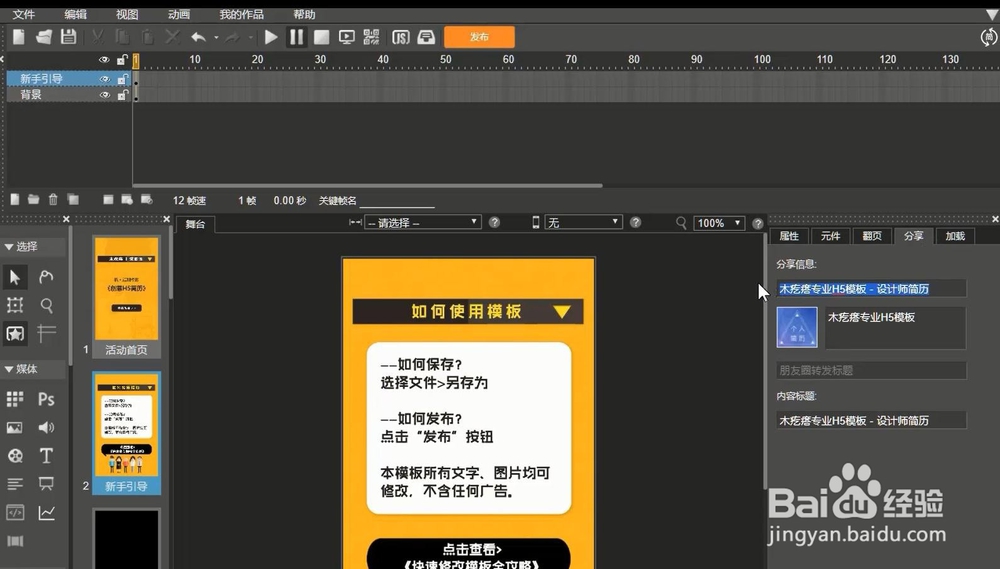Click the share thumbnail image
This screenshot has height=569, width=1000.
click(797, 327)
